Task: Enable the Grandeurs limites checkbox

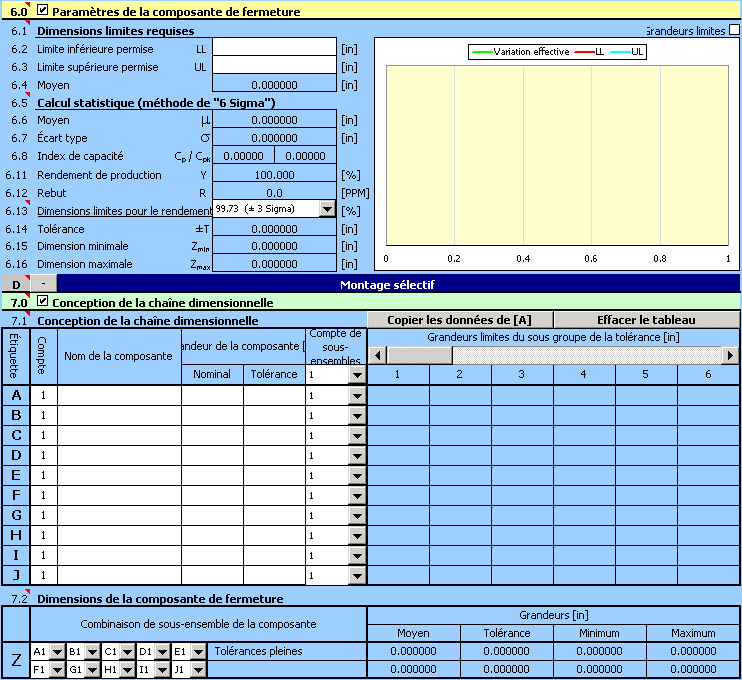Action: 734,30
